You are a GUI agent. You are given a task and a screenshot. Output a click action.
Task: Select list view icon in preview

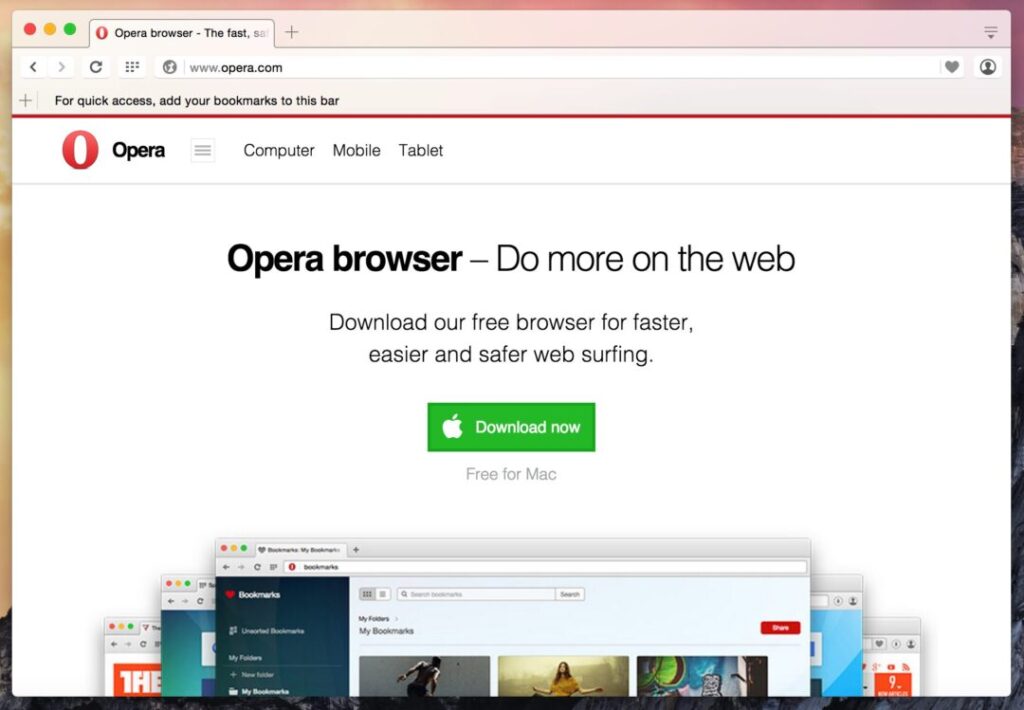(383, 594)
